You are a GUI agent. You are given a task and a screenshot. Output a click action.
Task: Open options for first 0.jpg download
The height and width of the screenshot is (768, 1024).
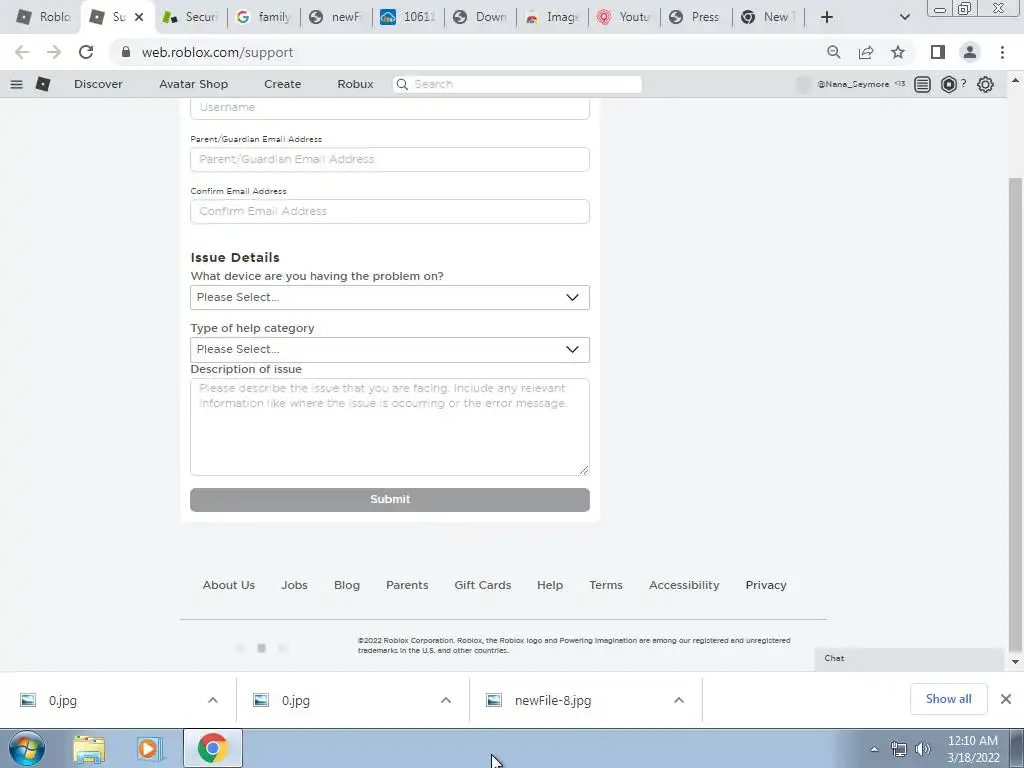[x=213, y=700]
